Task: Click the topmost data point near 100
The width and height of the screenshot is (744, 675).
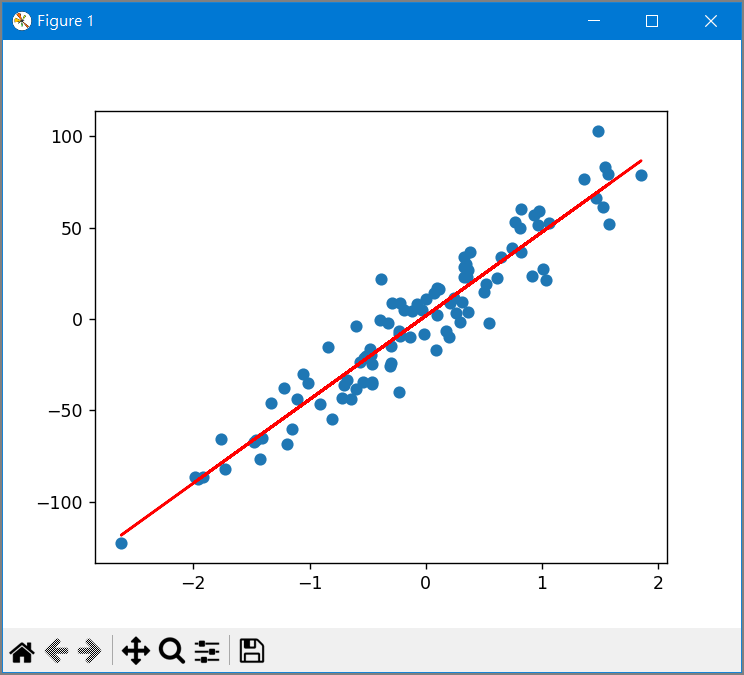Action: (x=598, y=131)
